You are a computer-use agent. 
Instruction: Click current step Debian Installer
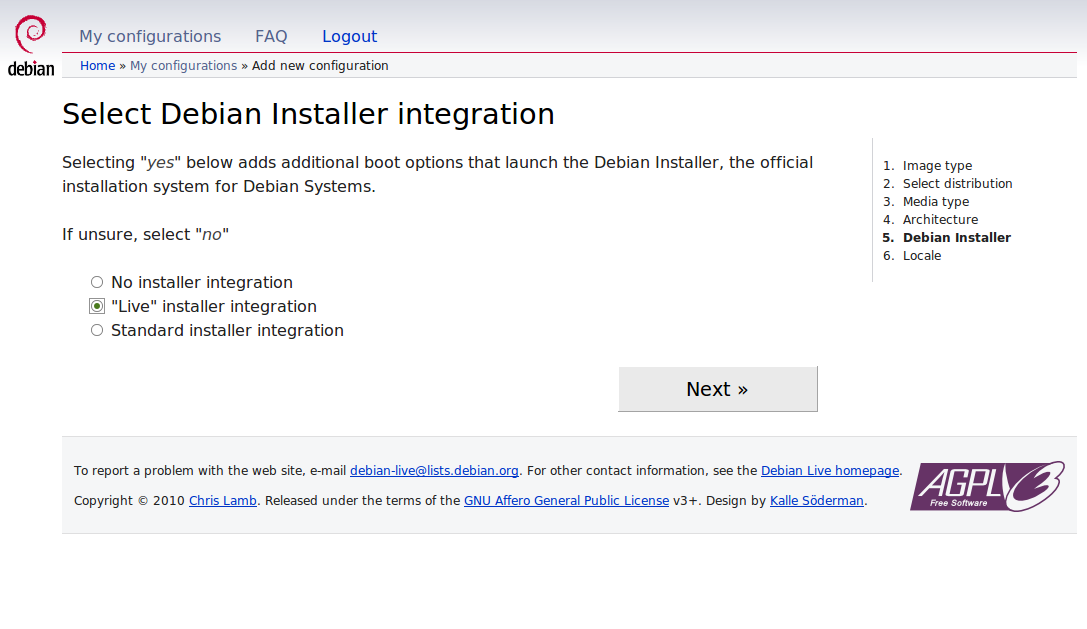point(957,238)
